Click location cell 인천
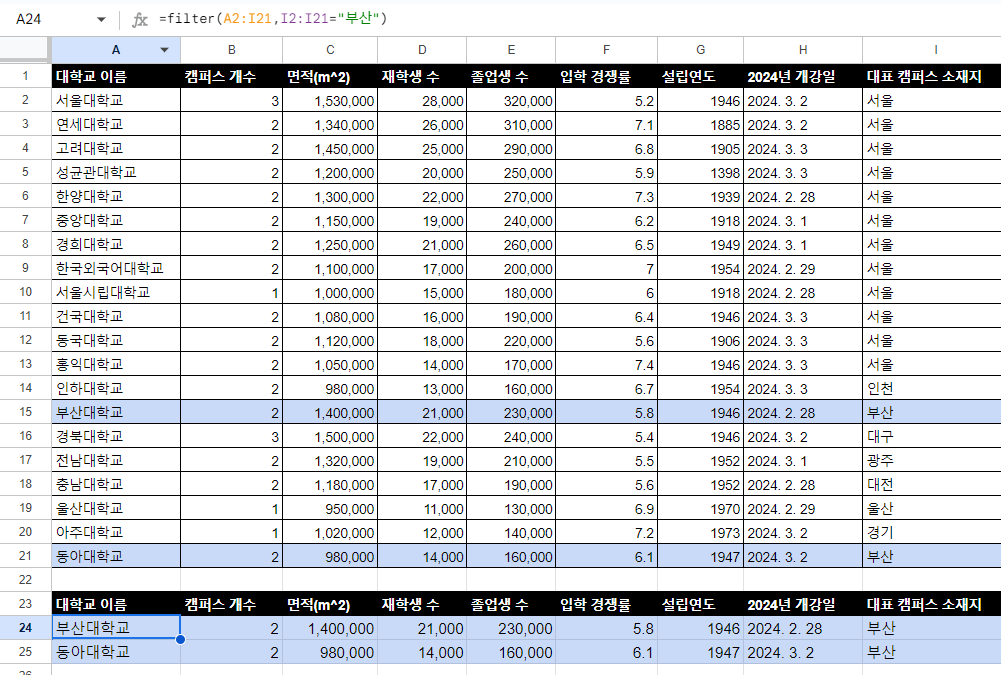 coord(932,388)
